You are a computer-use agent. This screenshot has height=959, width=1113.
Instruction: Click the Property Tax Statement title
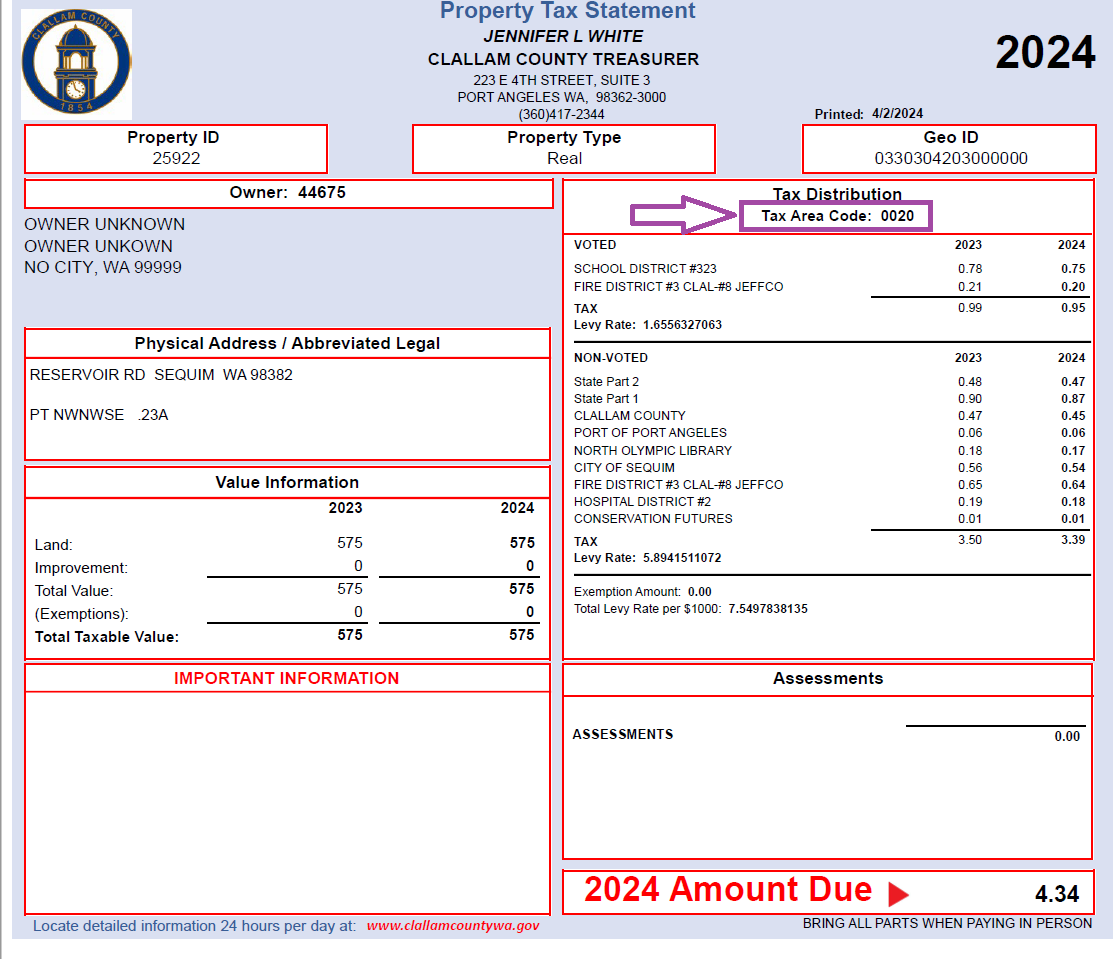pyautogui.click(x=567, y=12)
